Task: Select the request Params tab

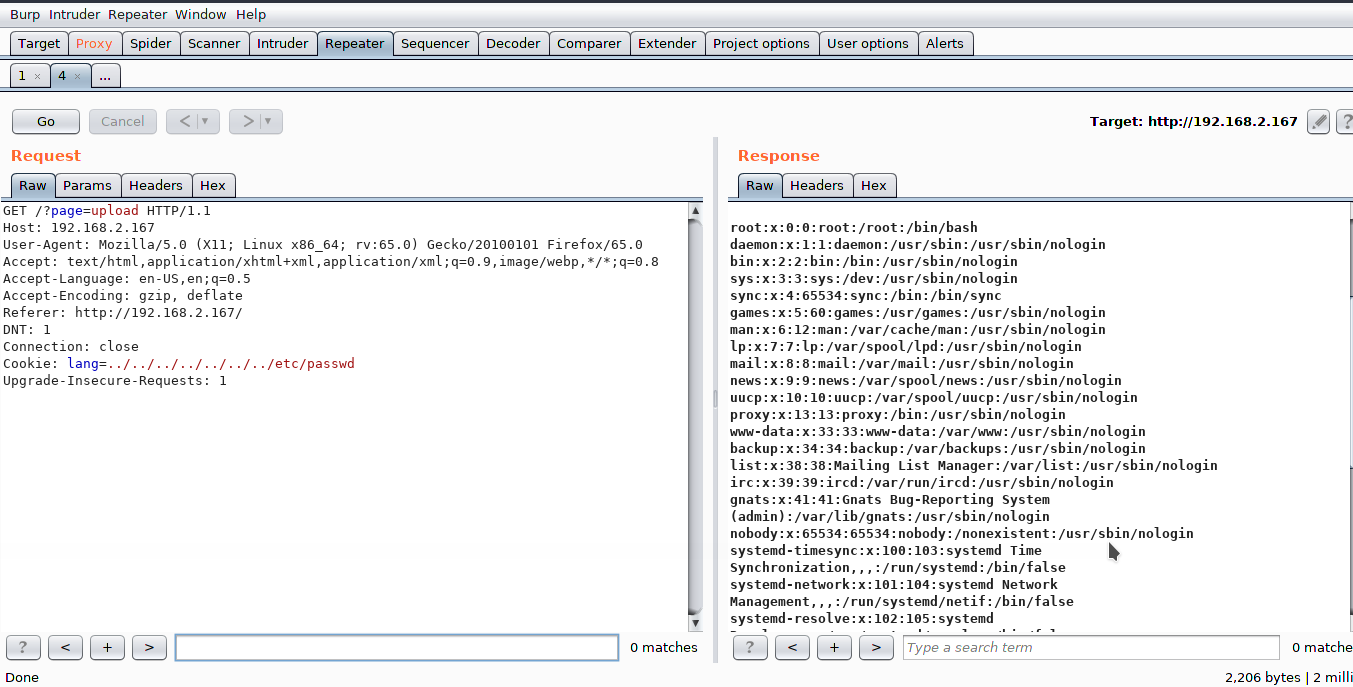Action: coord(88,185)
